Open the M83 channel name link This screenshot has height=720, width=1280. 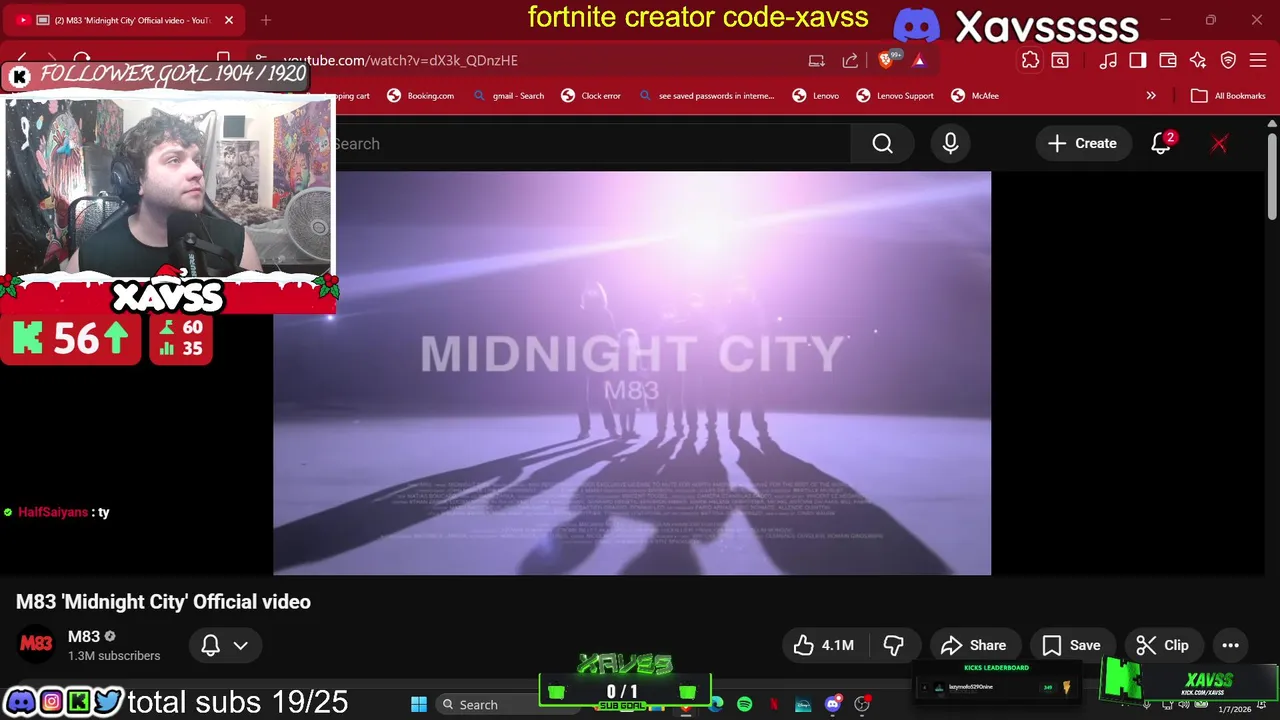click(x=84, y=637)
